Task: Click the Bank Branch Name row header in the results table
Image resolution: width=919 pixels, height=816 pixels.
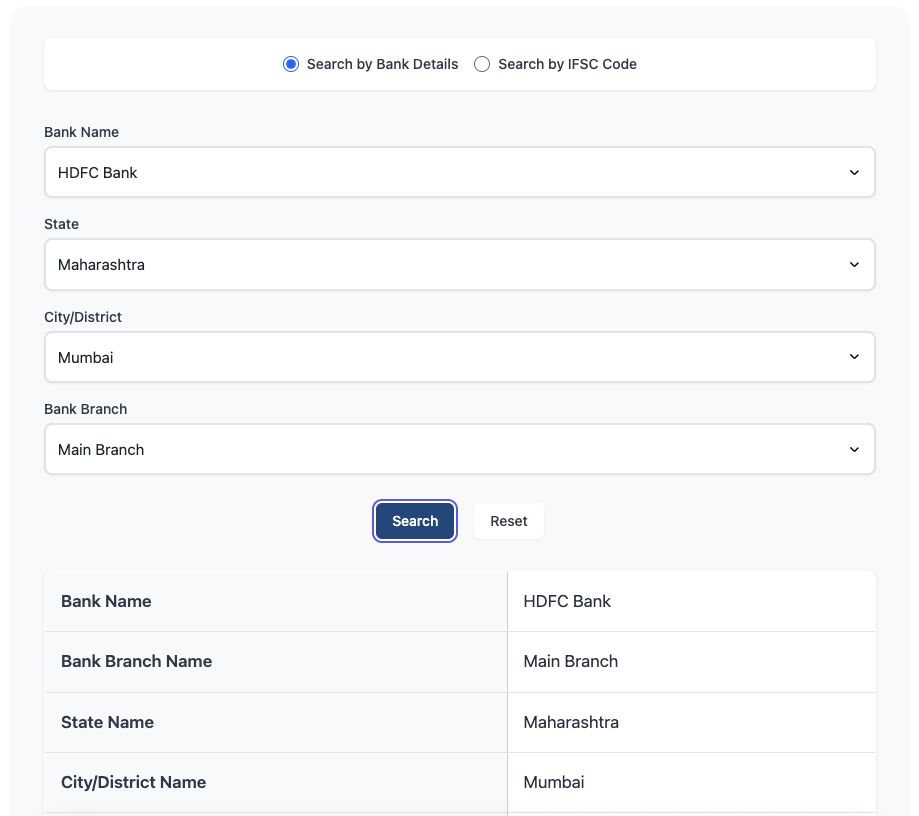Action: [136, 661]
